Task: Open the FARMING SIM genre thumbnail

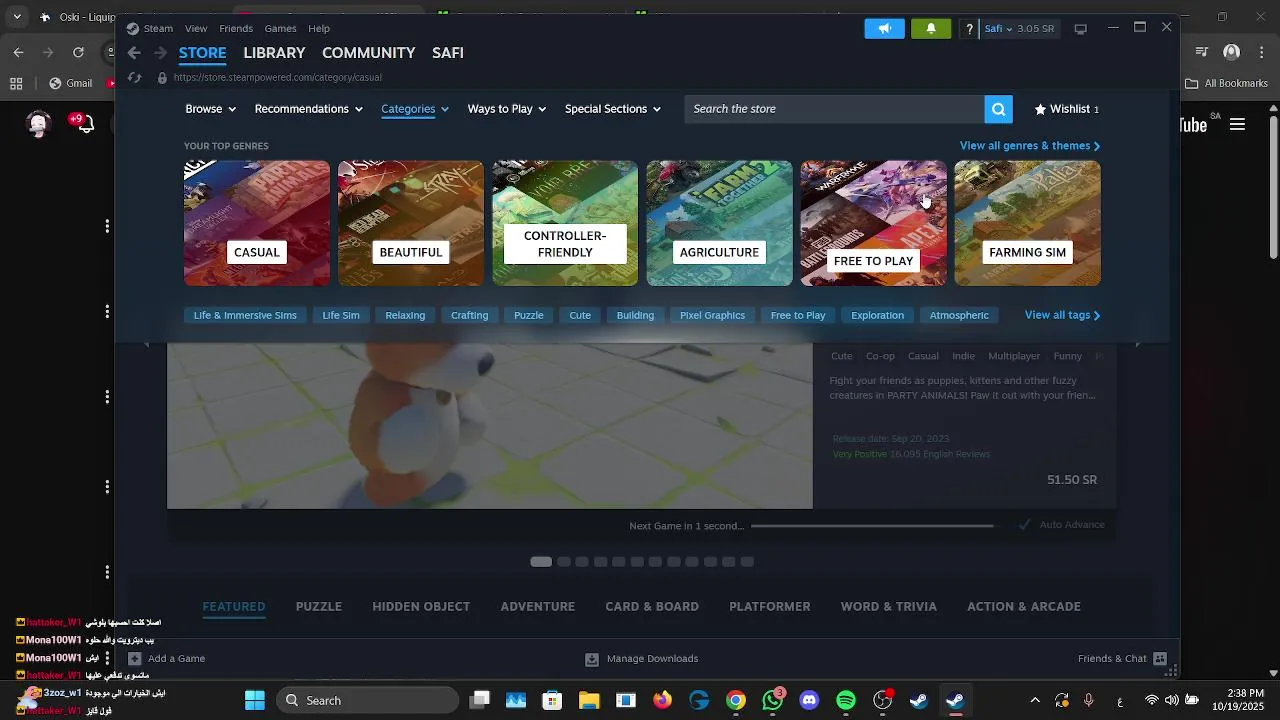Action: tap(1028, 223)
